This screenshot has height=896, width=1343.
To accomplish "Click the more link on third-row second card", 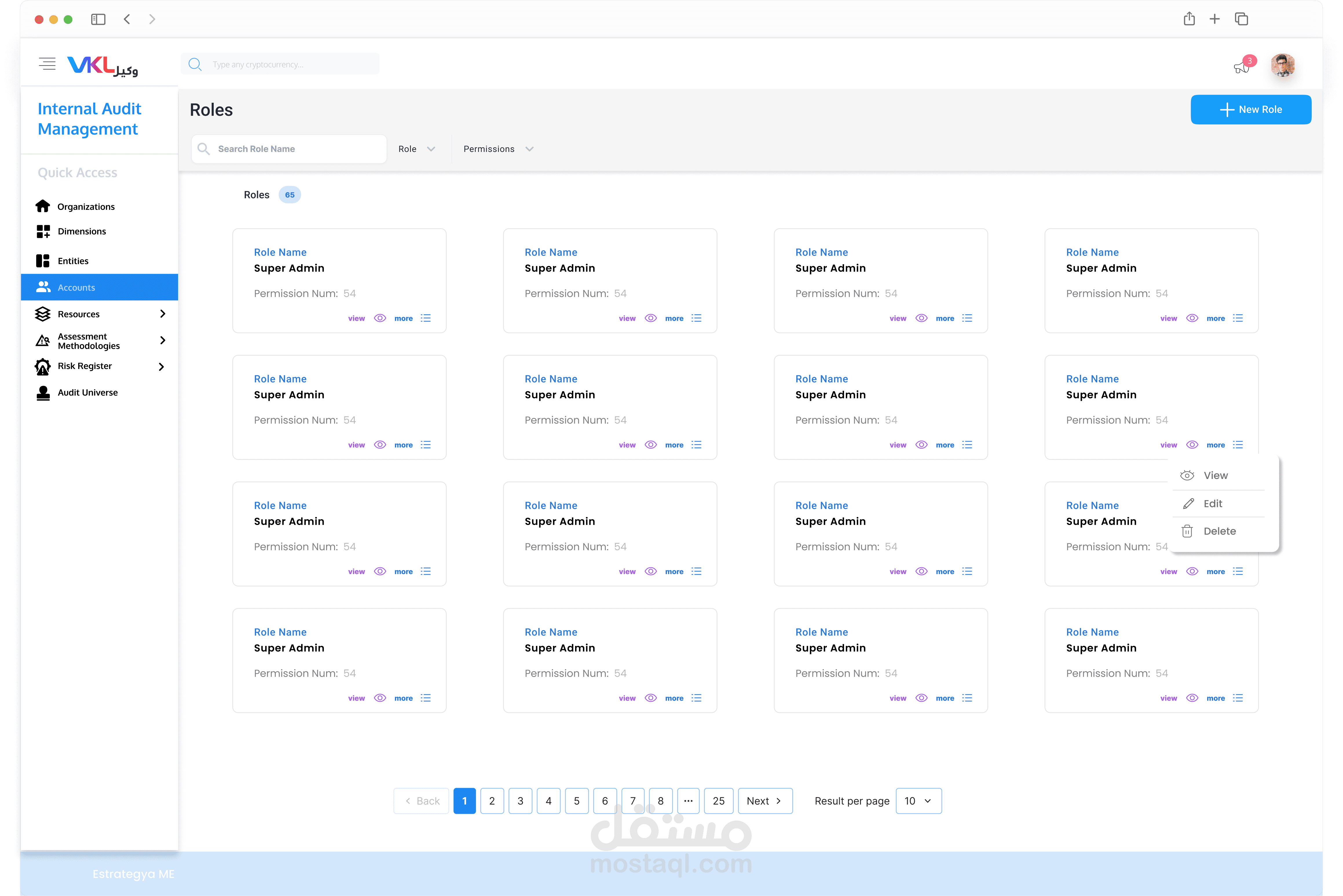I will click(674, 571).
